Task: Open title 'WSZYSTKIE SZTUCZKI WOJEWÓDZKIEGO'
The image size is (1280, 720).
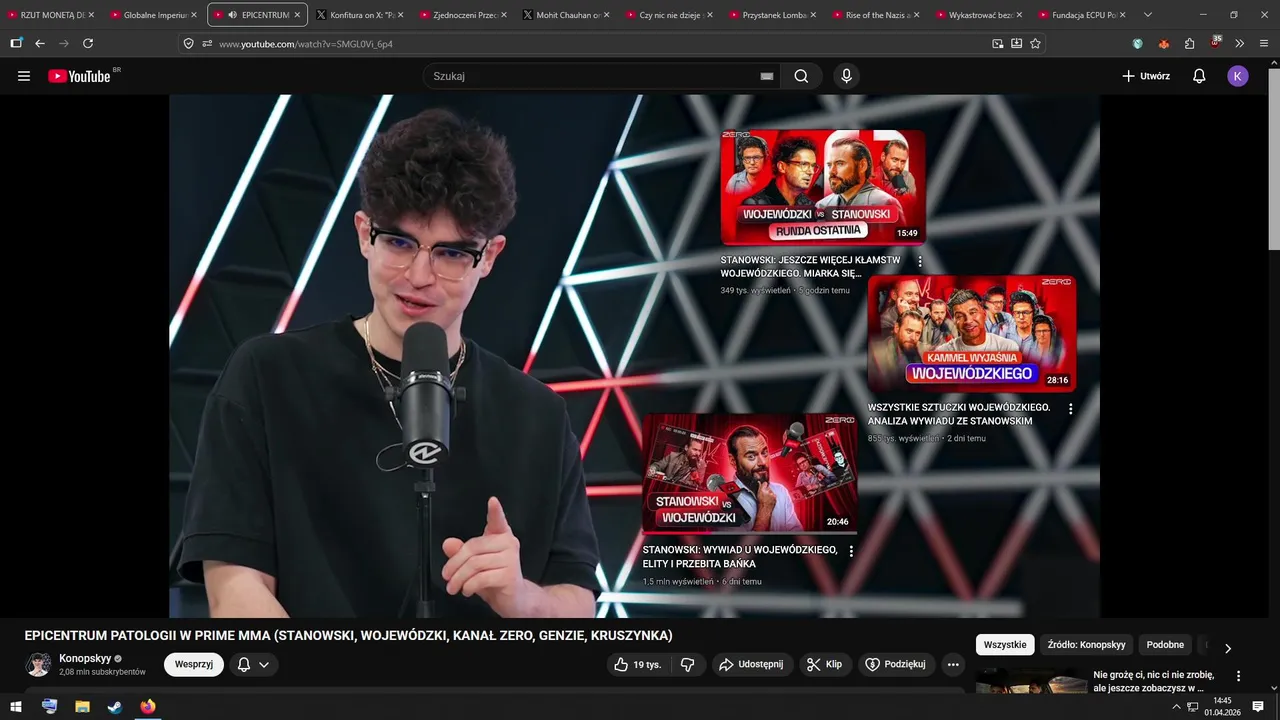Action: click(x=959, y=414)
